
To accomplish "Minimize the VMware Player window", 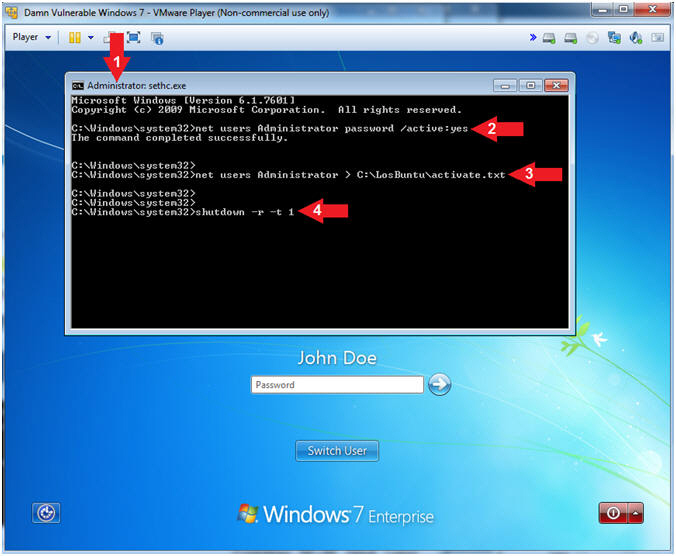I will pyautogui.click(x=603, y=9).
